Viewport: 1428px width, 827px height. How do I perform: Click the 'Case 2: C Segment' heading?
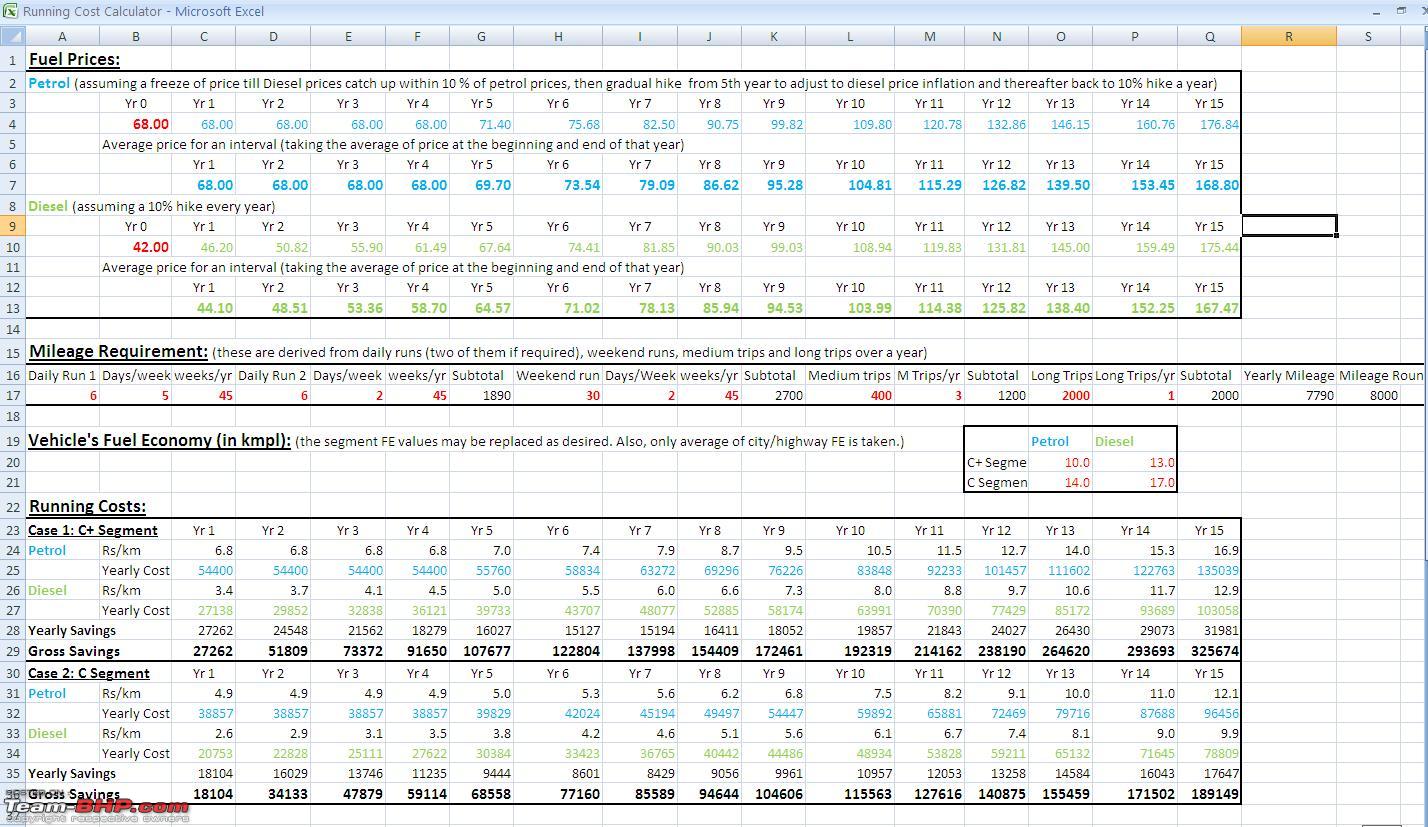[x=89, y=673]
